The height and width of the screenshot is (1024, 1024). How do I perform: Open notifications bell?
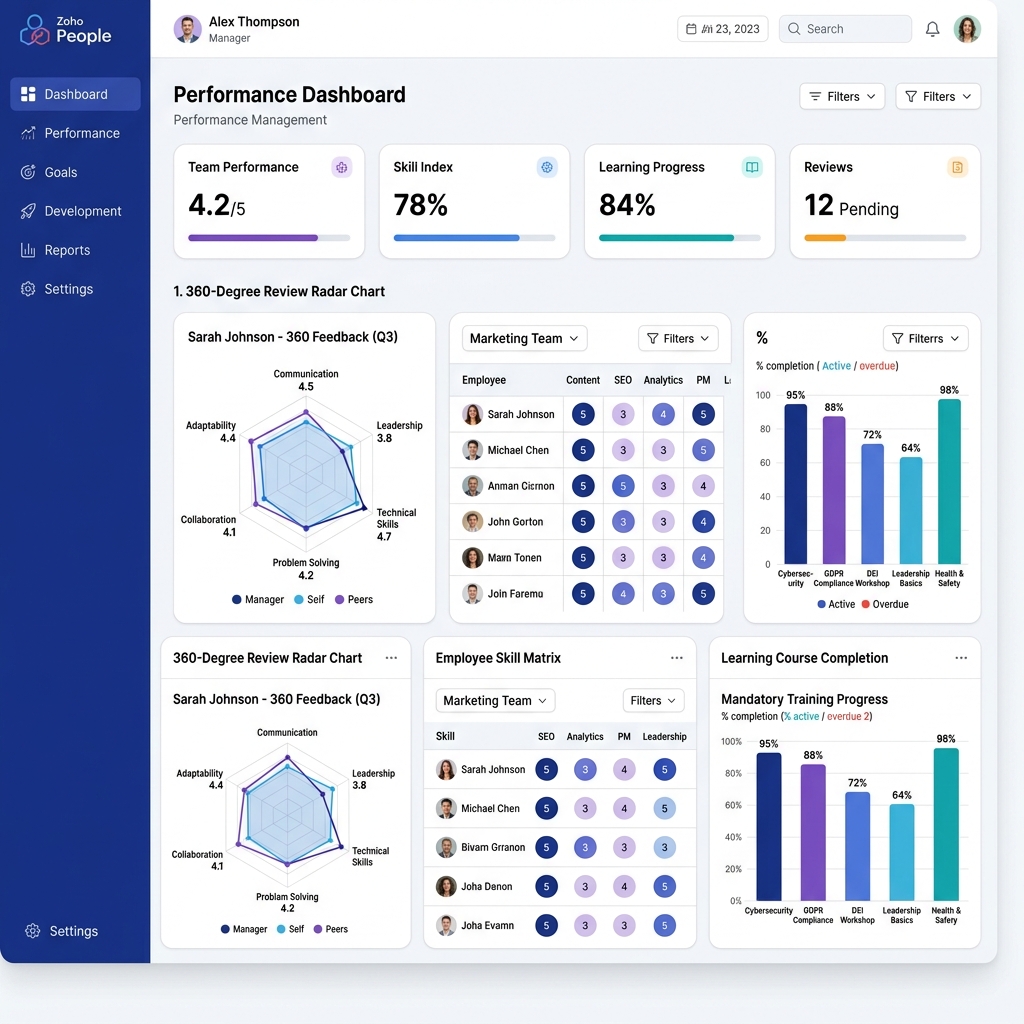pos(933,29)
